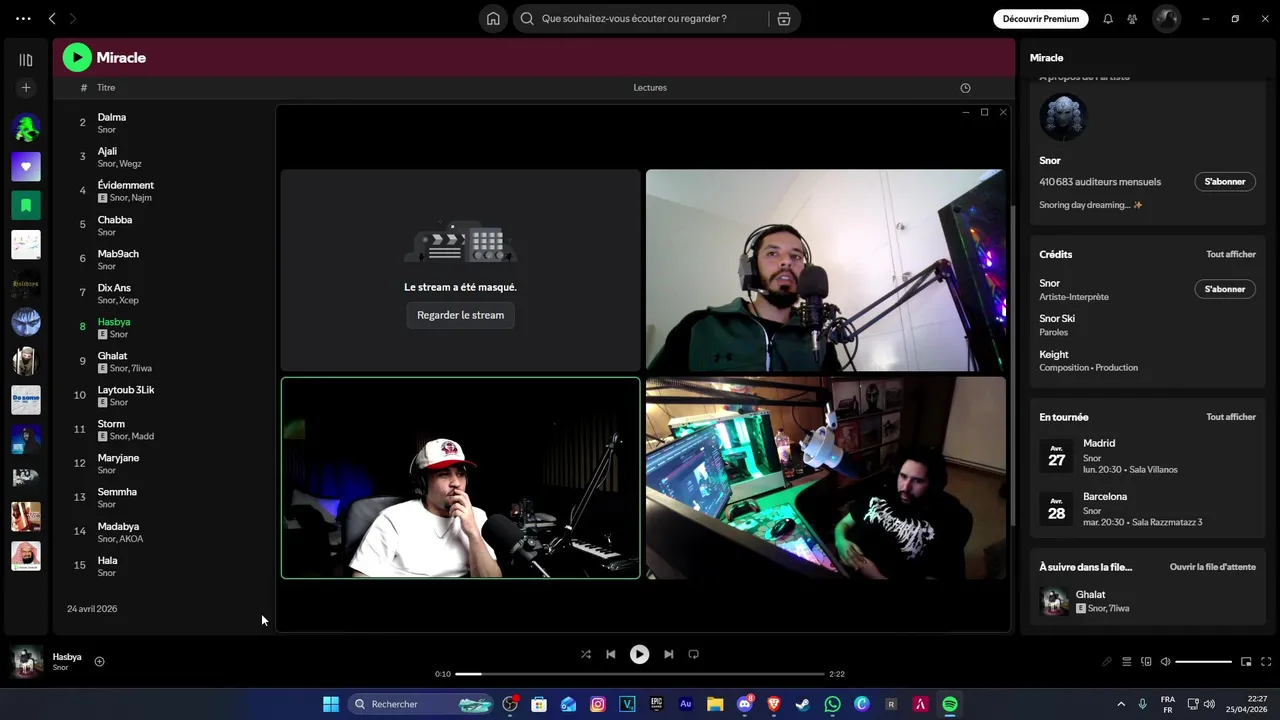
Task: Click the Windows Start button
Action: coord(331,704)
